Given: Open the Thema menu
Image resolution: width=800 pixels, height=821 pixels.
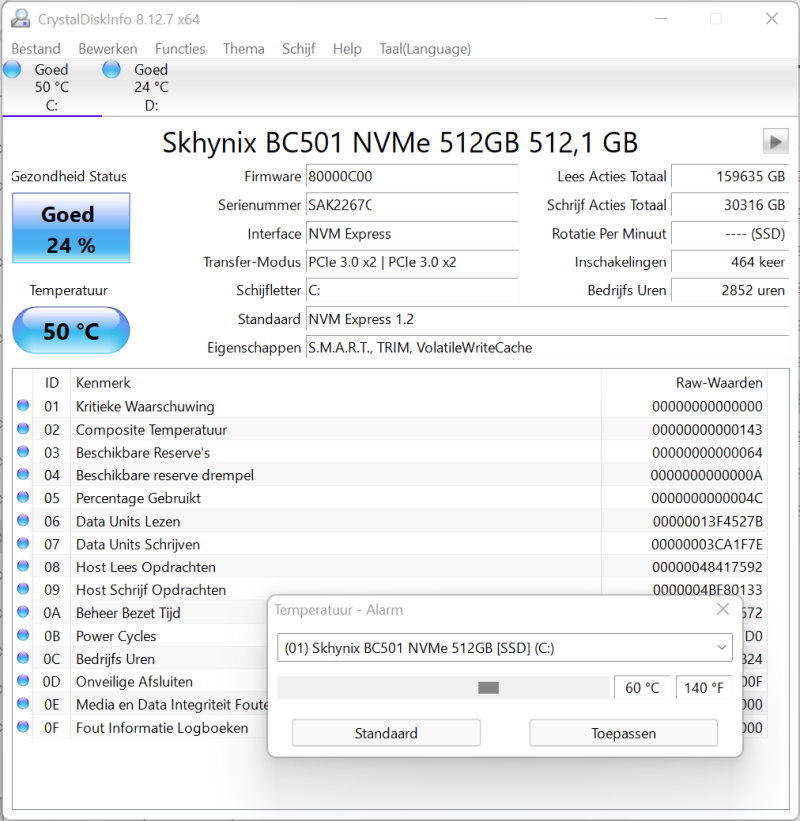Looking at the screenshot, I should 243,49.
